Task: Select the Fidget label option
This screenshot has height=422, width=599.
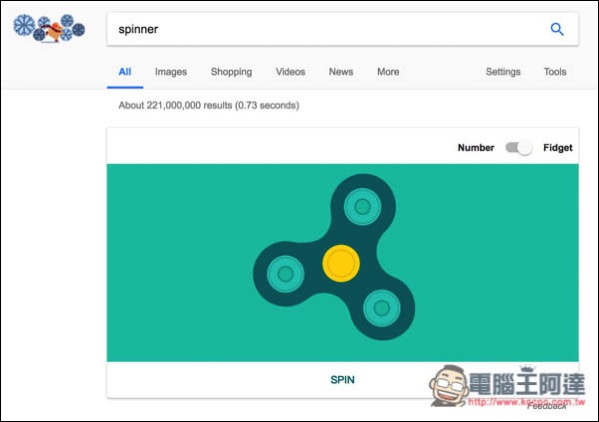Action: pyautogui.click(x=558, y=148)
